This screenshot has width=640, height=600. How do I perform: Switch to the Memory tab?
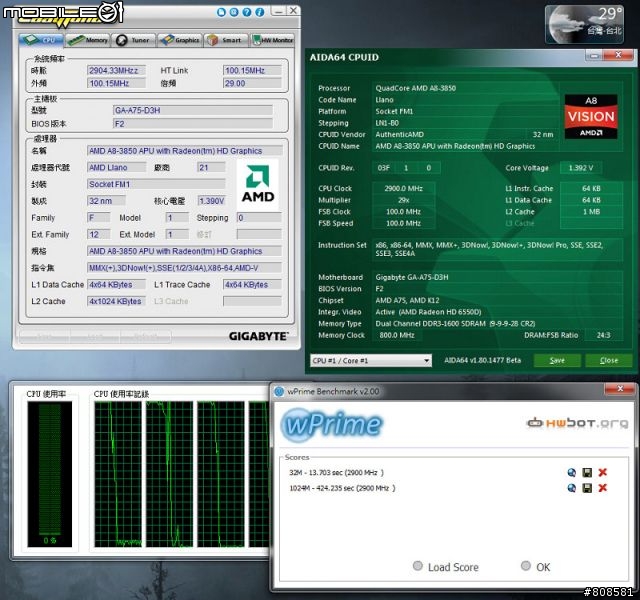pos(87,40)
